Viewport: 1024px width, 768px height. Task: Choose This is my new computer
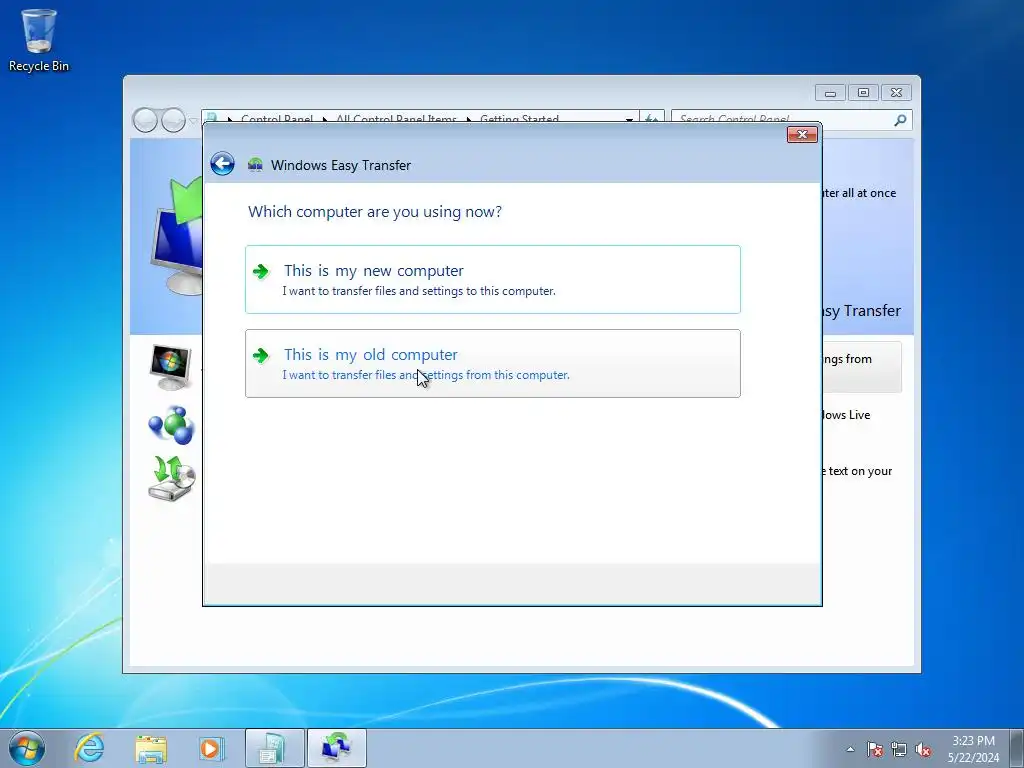click(x=492, y=280)
